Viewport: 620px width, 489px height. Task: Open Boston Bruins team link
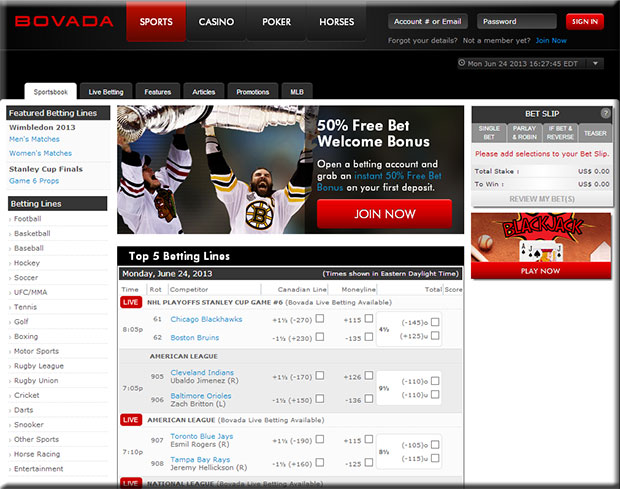[x=195, y=338]
